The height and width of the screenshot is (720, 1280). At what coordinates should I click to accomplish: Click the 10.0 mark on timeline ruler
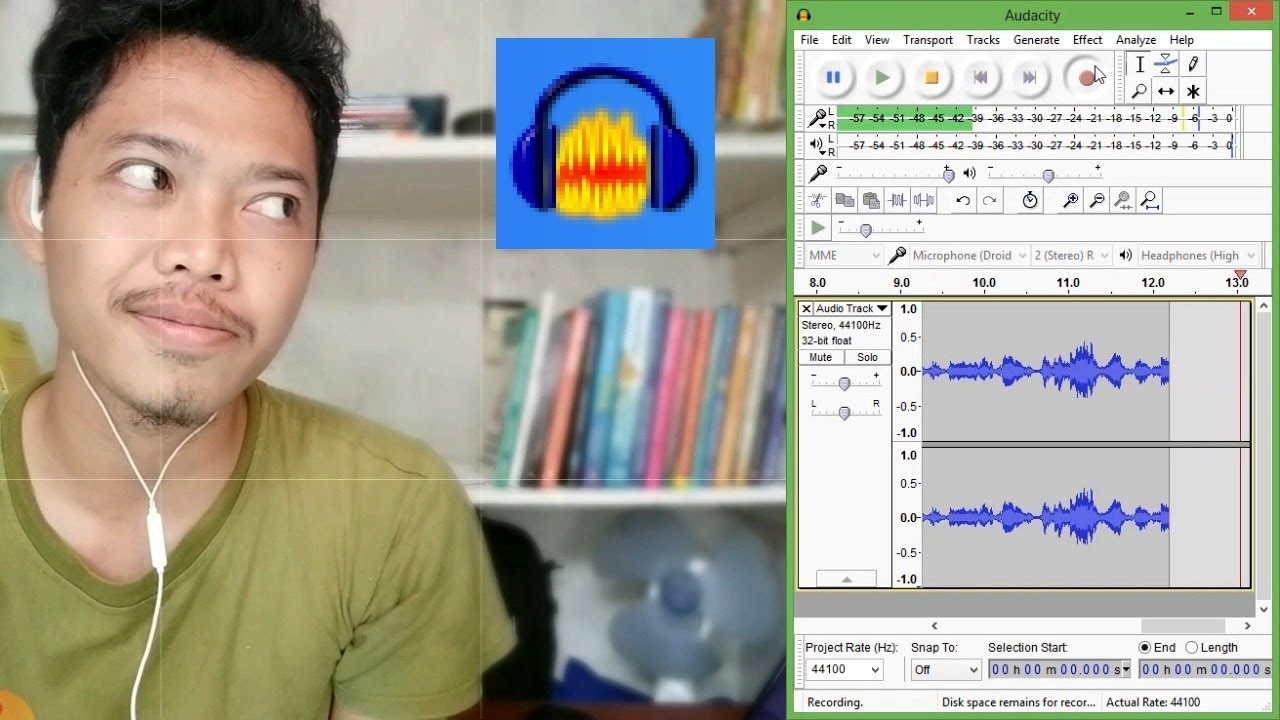(984, 283)
